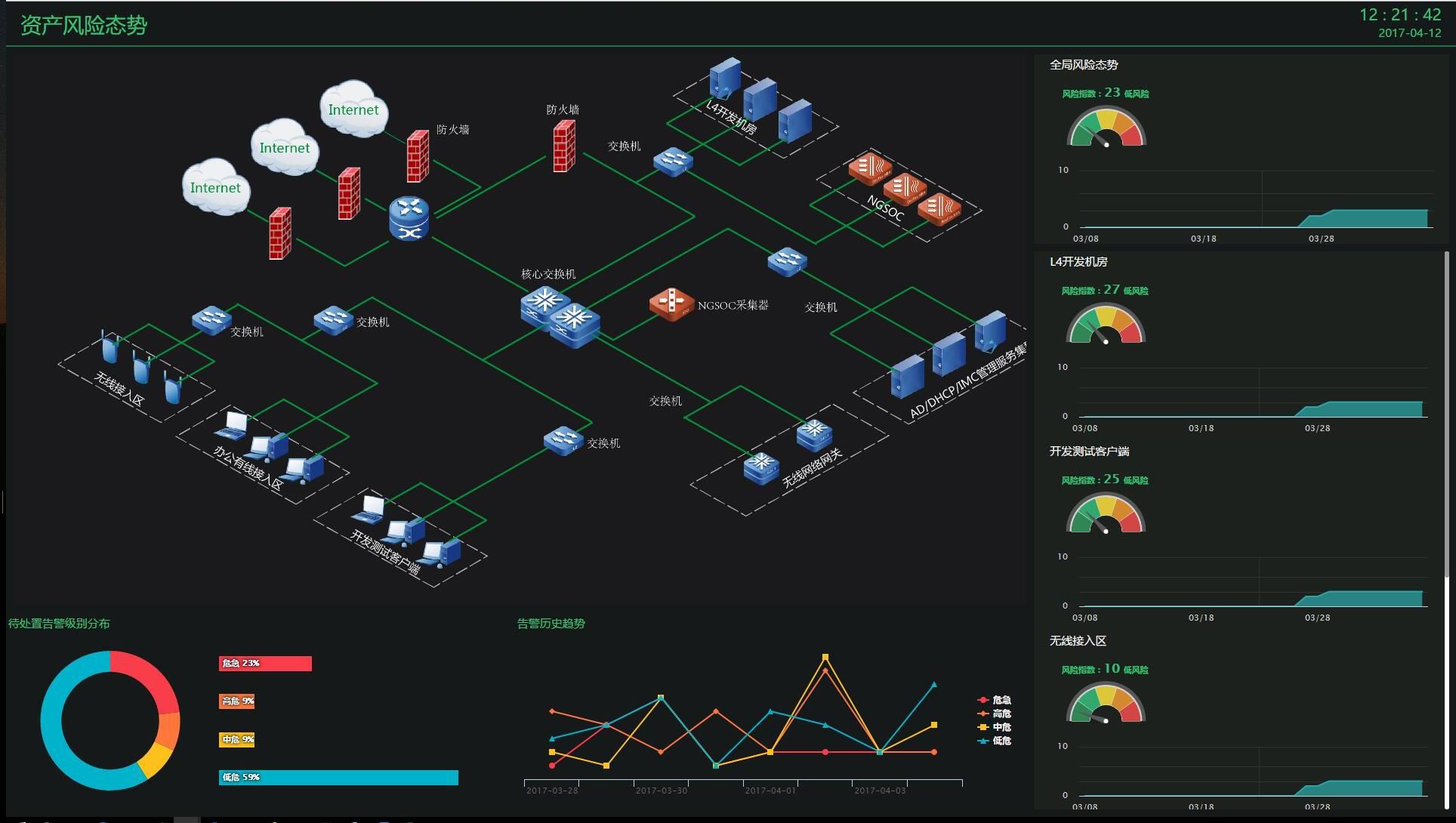Click switch icon above 无线接入区
The width and height of the screenshot is (1456, 823).
coord(211,320)
